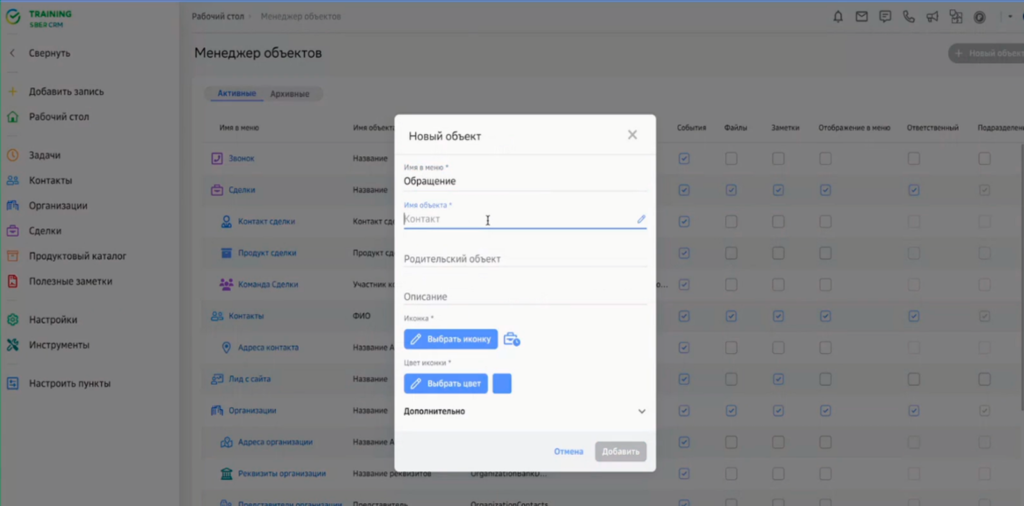The height and width of the screenshot is (506, 1024).
Task: Click the Отображение в меню column header
Action: click(x=854, y=128)
